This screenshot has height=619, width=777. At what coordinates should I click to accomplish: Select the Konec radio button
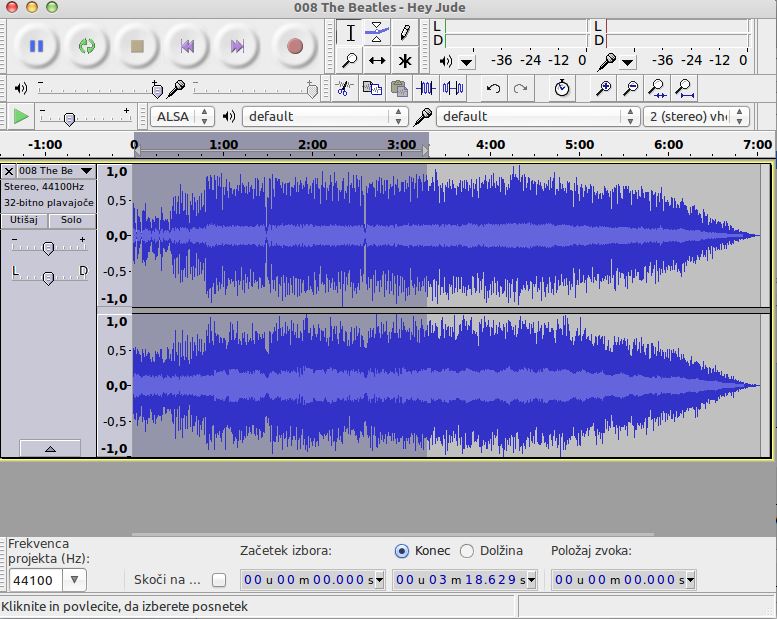click(x=402, y=551)
